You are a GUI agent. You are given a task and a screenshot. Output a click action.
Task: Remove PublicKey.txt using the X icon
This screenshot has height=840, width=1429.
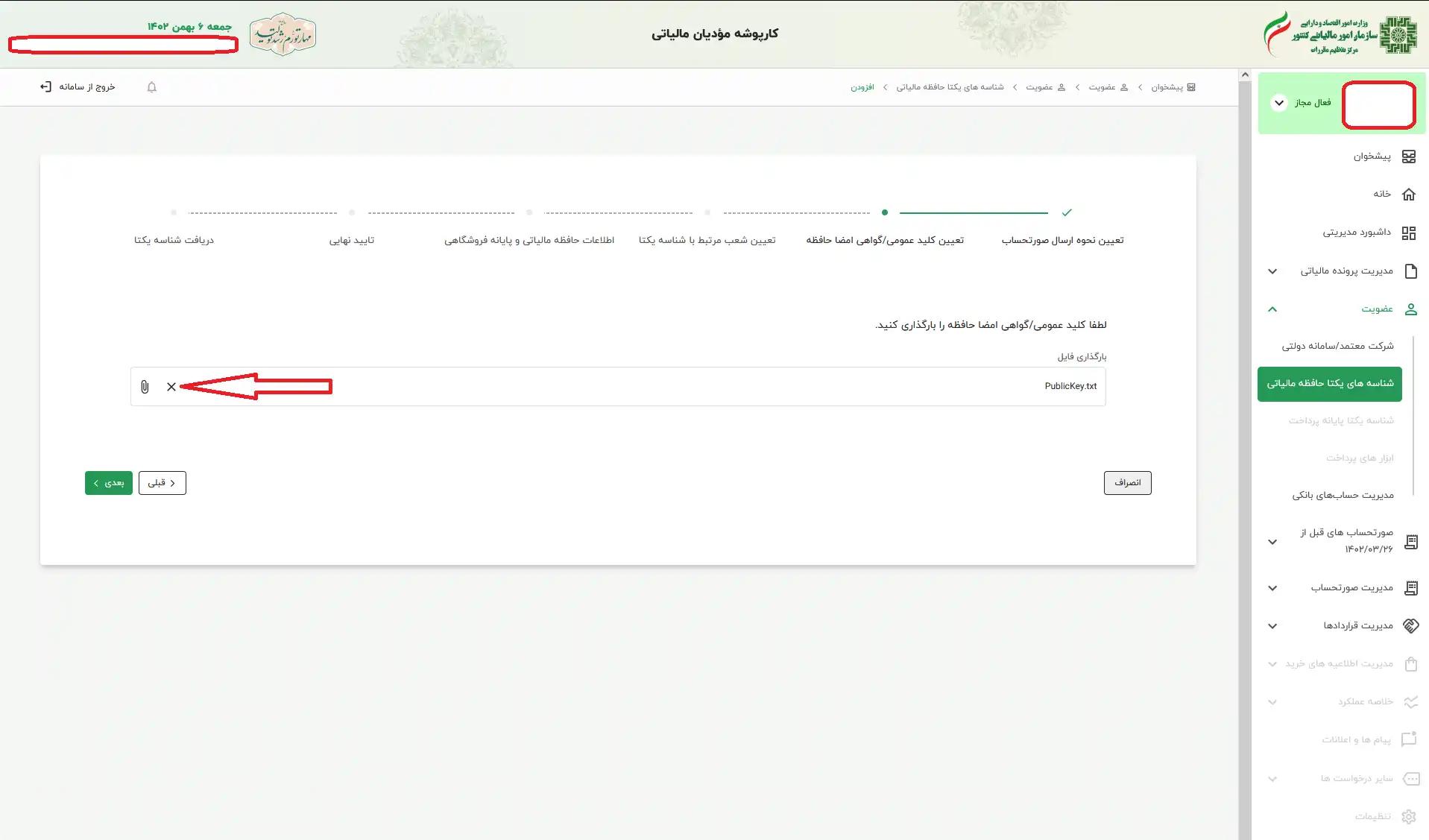tap(171, 387)
